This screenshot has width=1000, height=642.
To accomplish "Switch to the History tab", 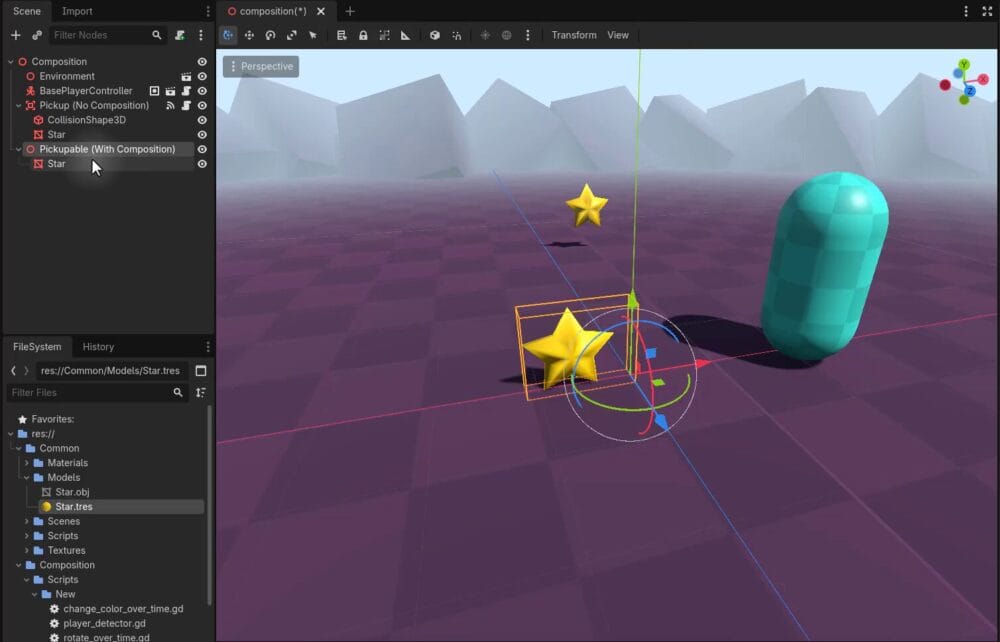I will point(98,347).
